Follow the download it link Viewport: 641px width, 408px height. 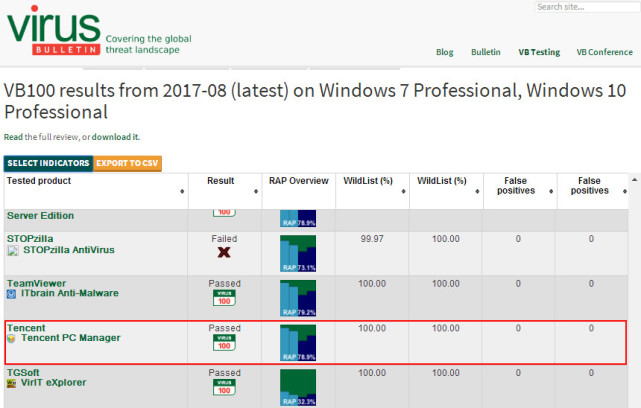[x=115, y=137]
